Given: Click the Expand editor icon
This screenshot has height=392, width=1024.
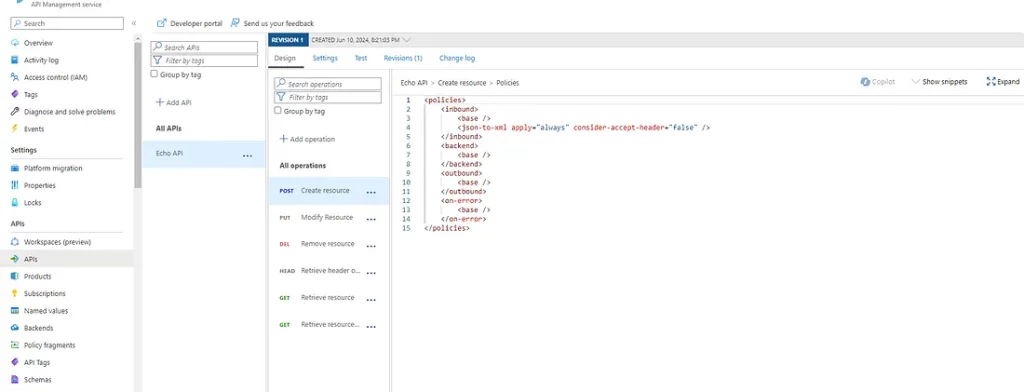Looking at the screenshot, I should coord(991,82).
